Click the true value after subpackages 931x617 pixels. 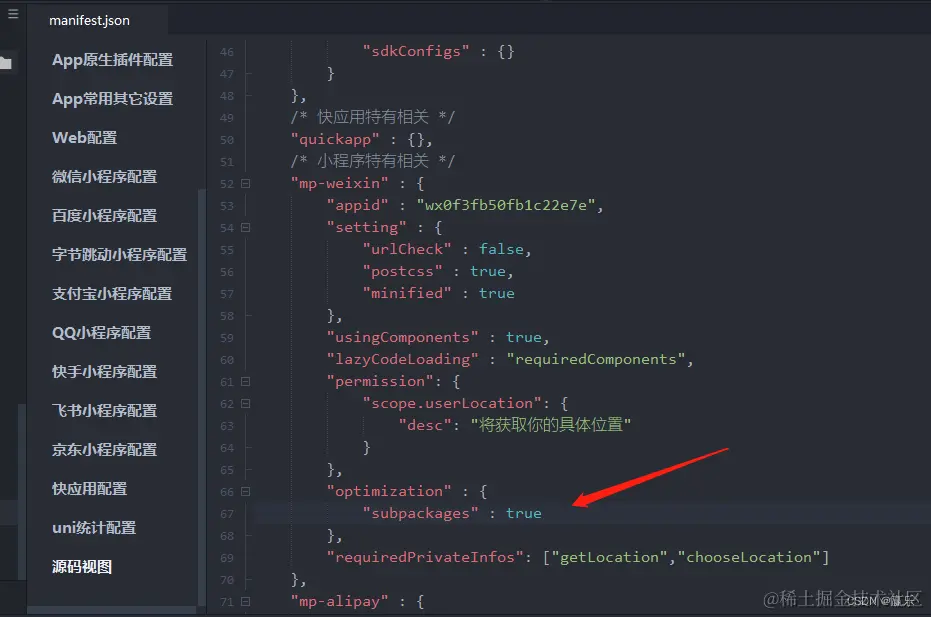pyautogui.click(x=524, y=514)
